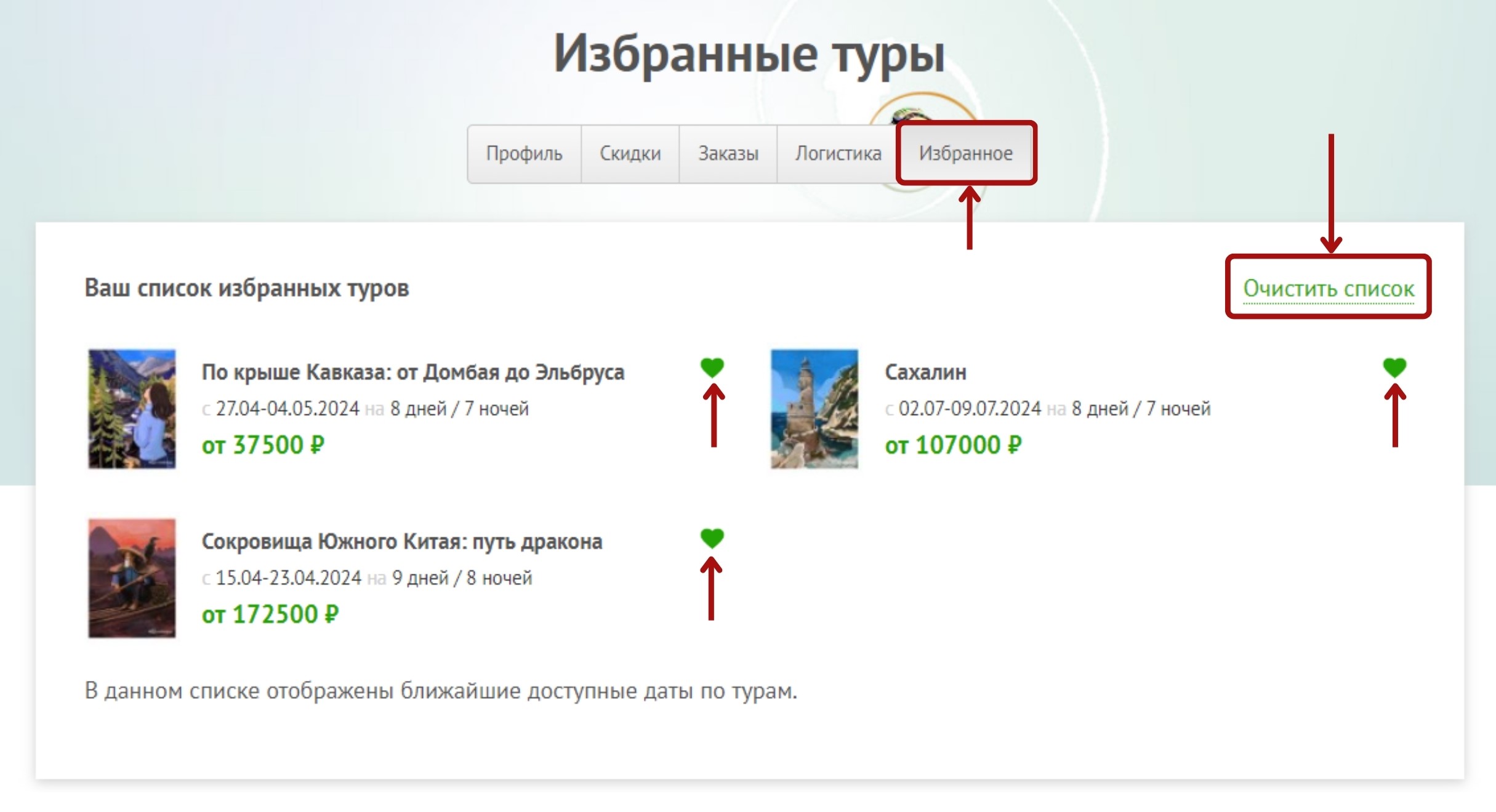1496x812 pixels.
Task: Open 'Сокровища Южного Китая: путь дракона' title
Action: tap(401, 542)
